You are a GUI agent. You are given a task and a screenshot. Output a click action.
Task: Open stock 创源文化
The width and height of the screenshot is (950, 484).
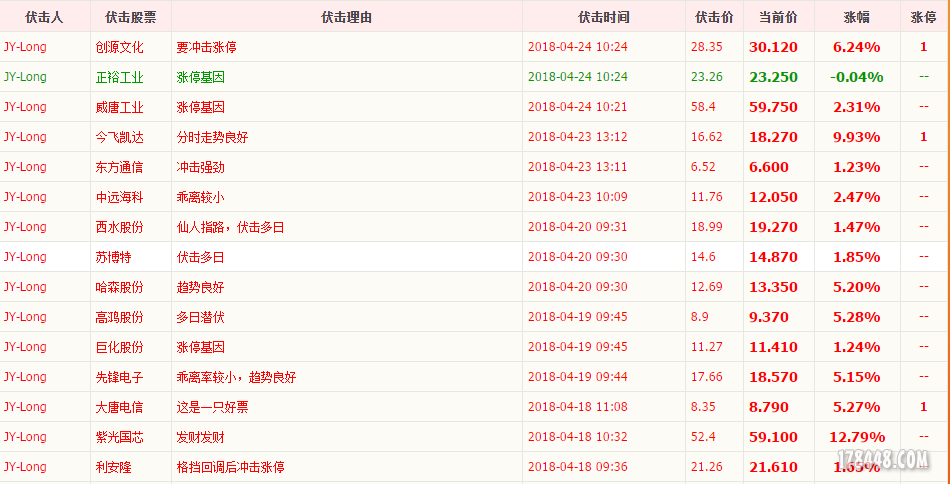point(119,47)
